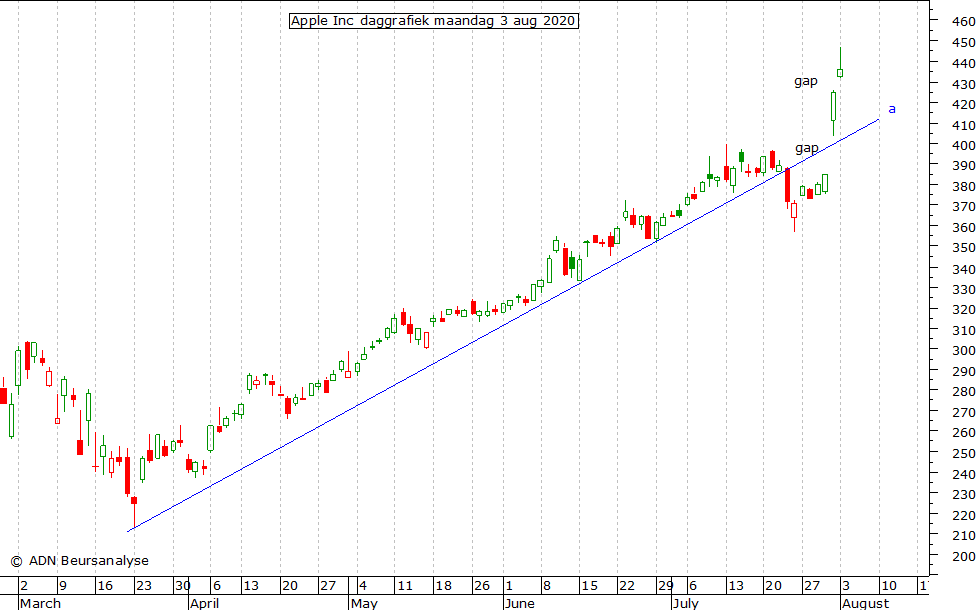Click the '16' date label in March
This screenshot has width=980, height=610.
coord(105,586)
